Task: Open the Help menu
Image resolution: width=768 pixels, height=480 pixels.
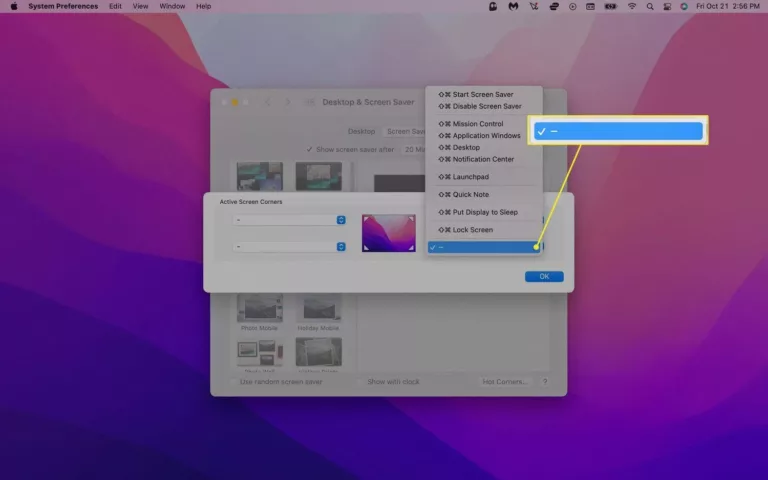Action: [204, 6]
